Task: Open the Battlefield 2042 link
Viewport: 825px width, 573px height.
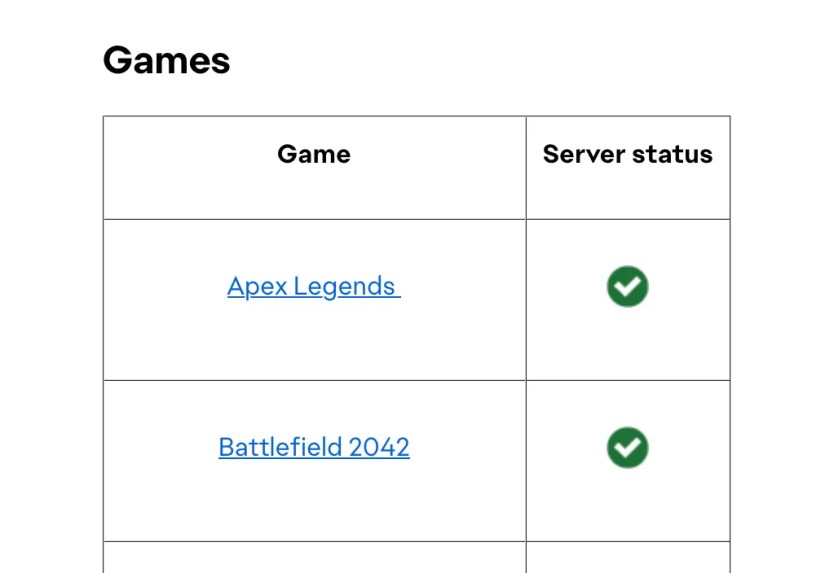Action: 314,447
